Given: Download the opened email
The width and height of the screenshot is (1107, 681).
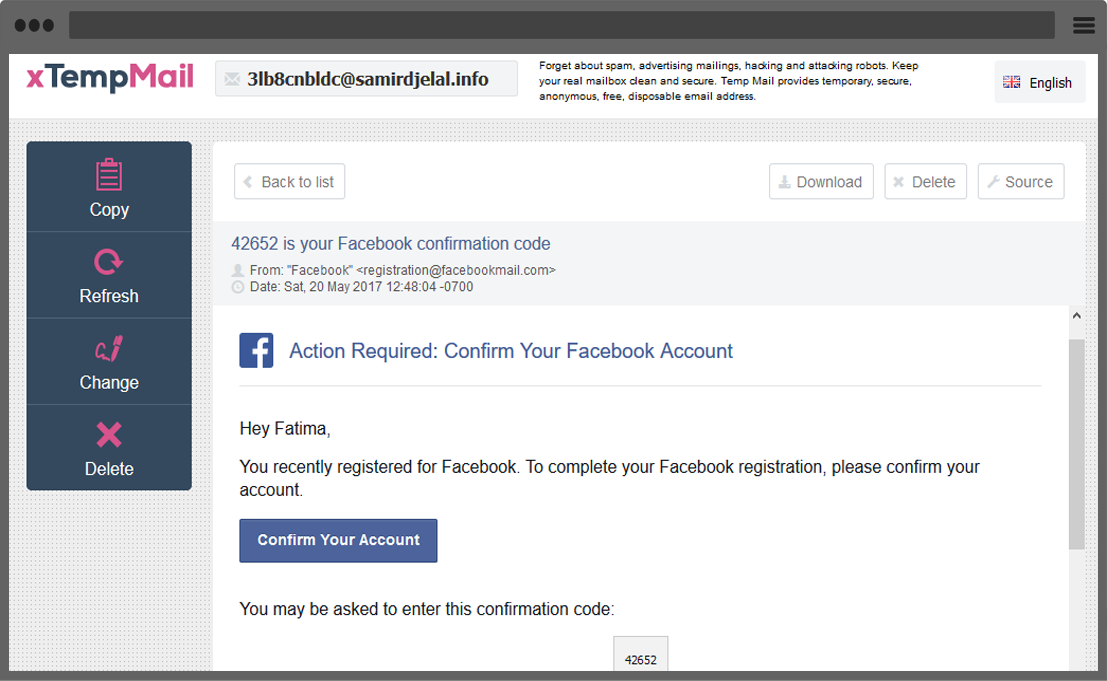Looking at the screenshot, I should tap(821, 182).
